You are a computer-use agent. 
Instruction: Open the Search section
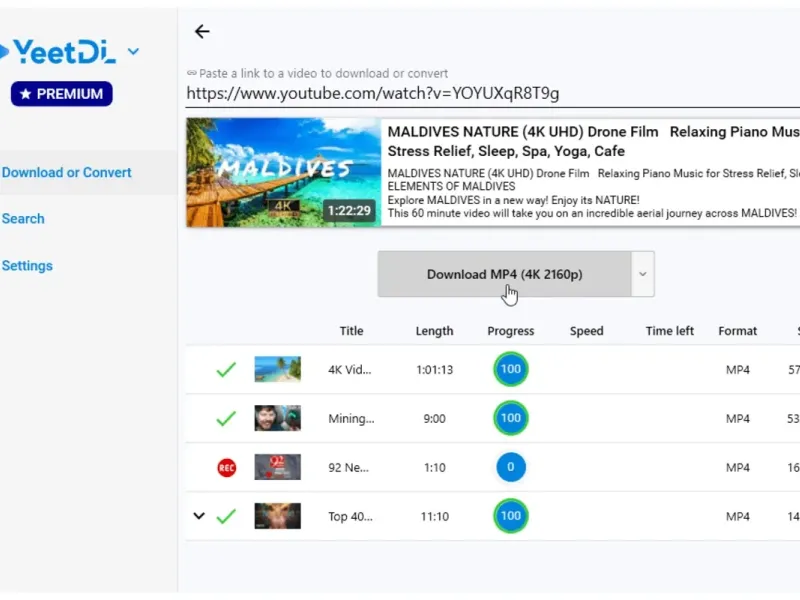pos(23,219)
